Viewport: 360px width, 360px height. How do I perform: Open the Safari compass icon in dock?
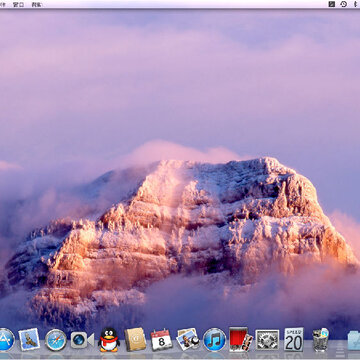[x=56, y=340]
